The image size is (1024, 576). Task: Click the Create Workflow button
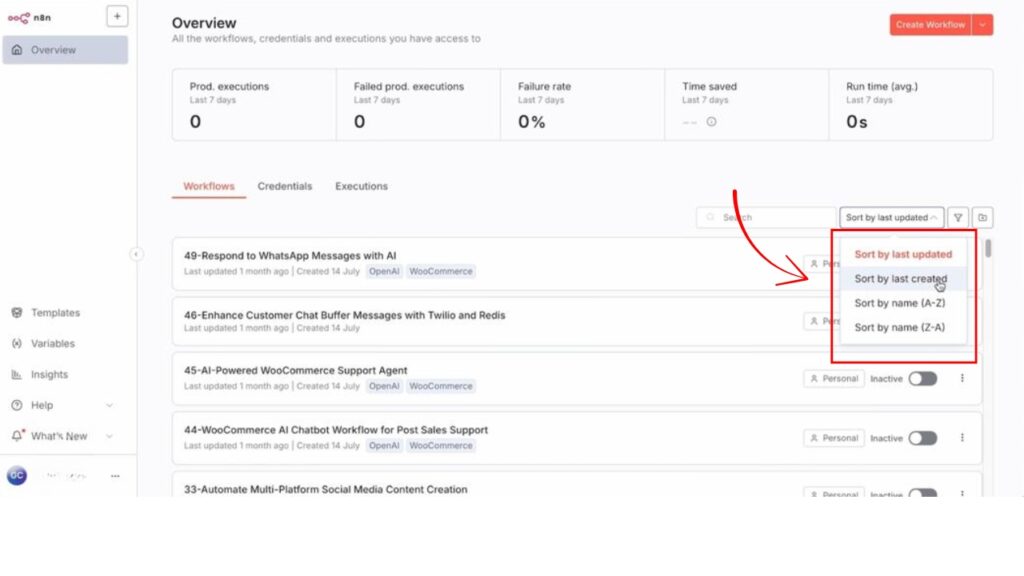pyautogui.click(x=930, y=25)
